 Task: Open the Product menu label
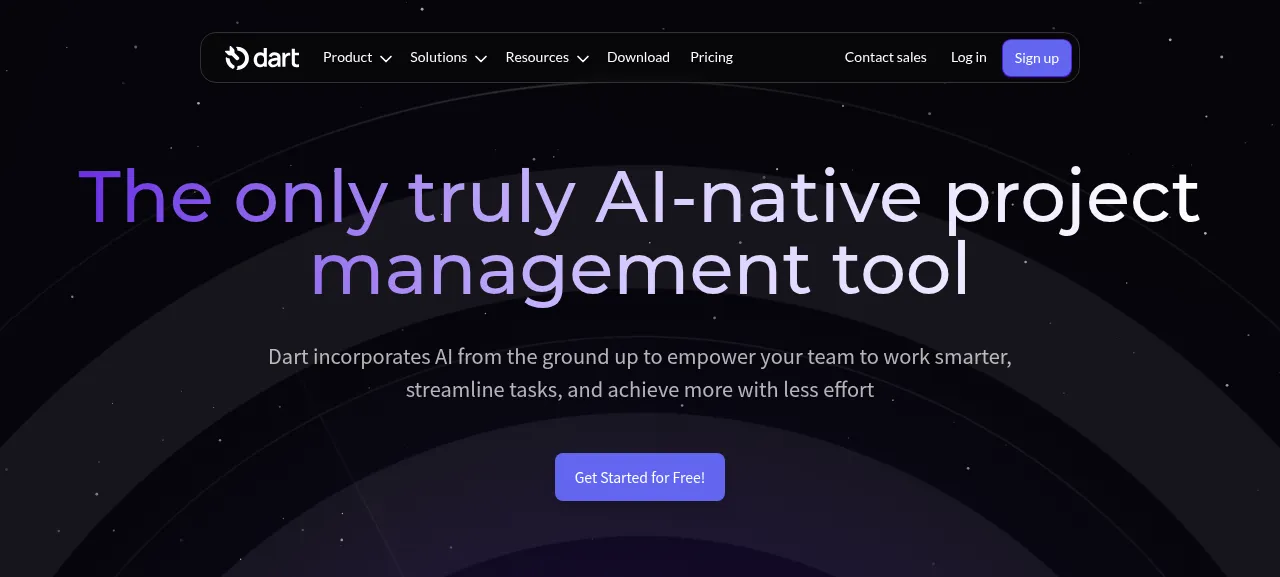(x=348, y=57)
